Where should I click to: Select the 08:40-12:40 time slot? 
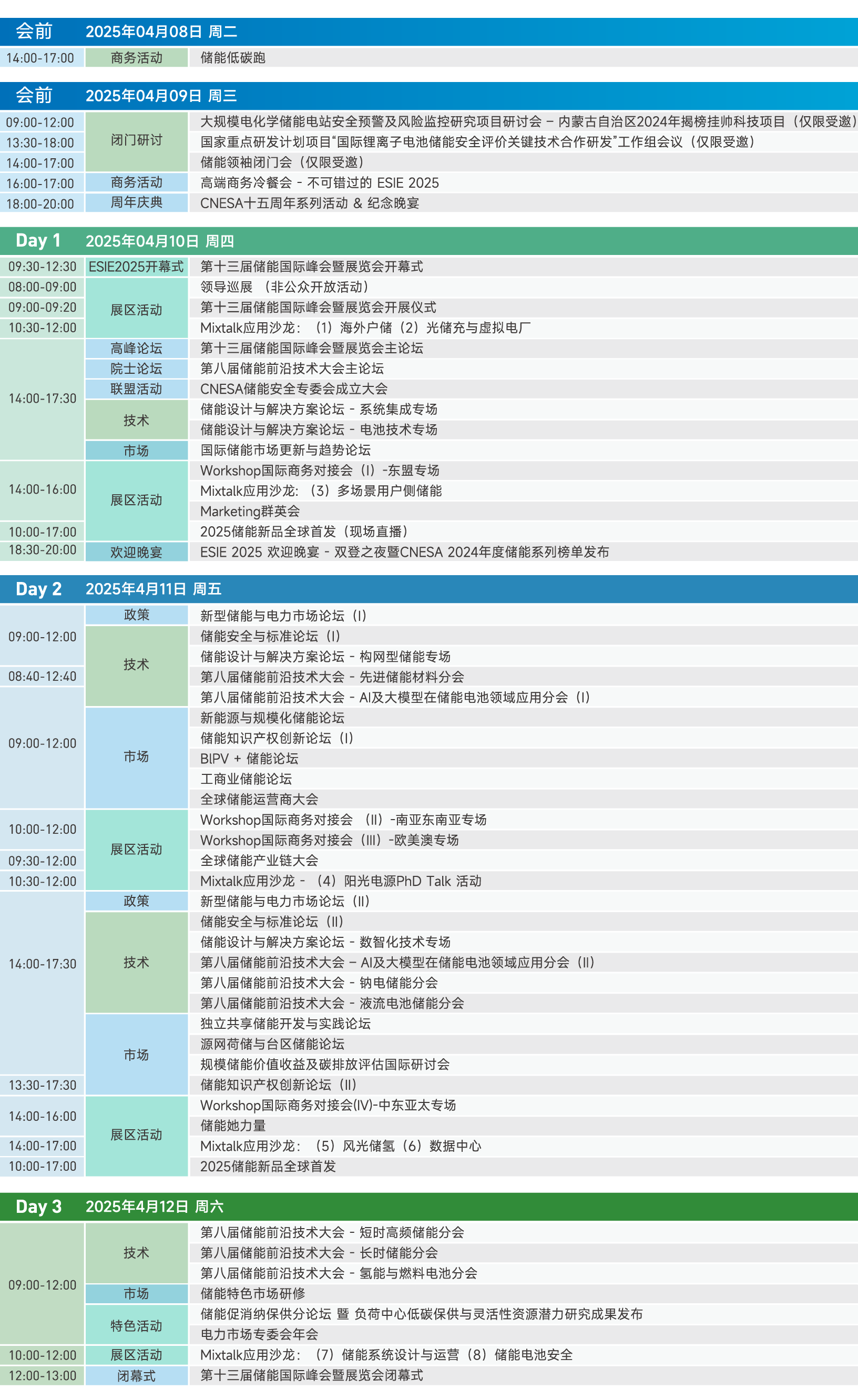42,676
